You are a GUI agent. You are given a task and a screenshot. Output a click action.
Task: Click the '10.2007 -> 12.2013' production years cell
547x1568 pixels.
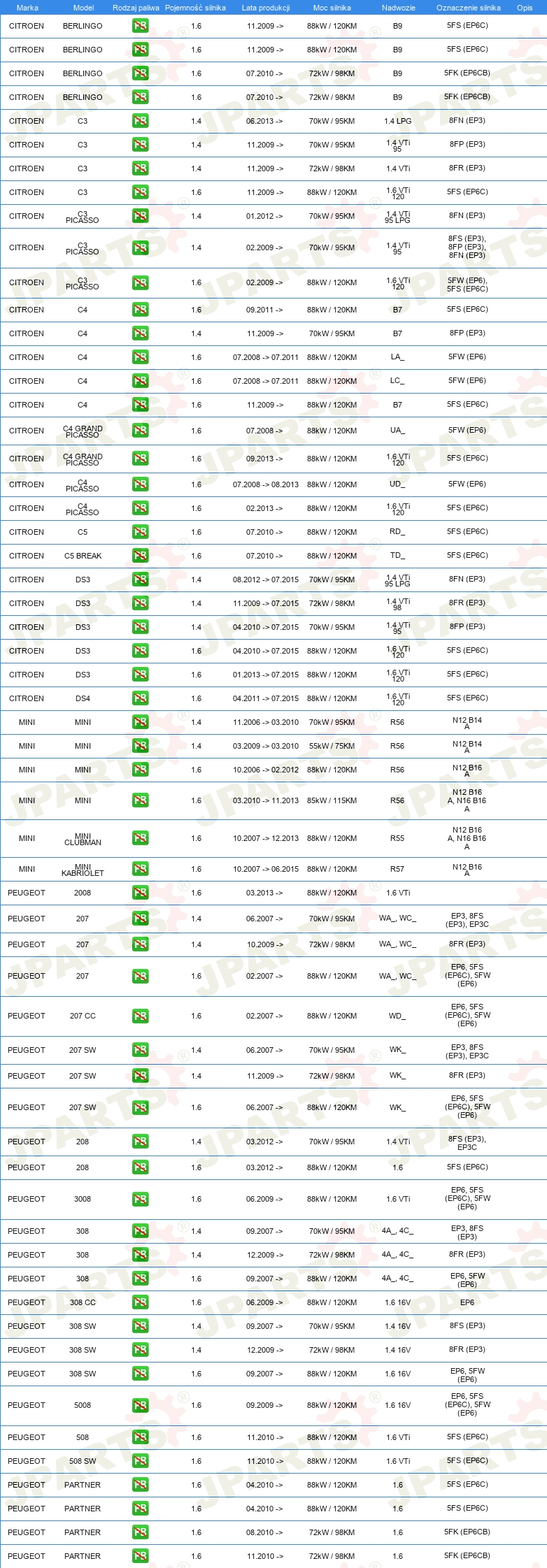[x=266, y=838]
